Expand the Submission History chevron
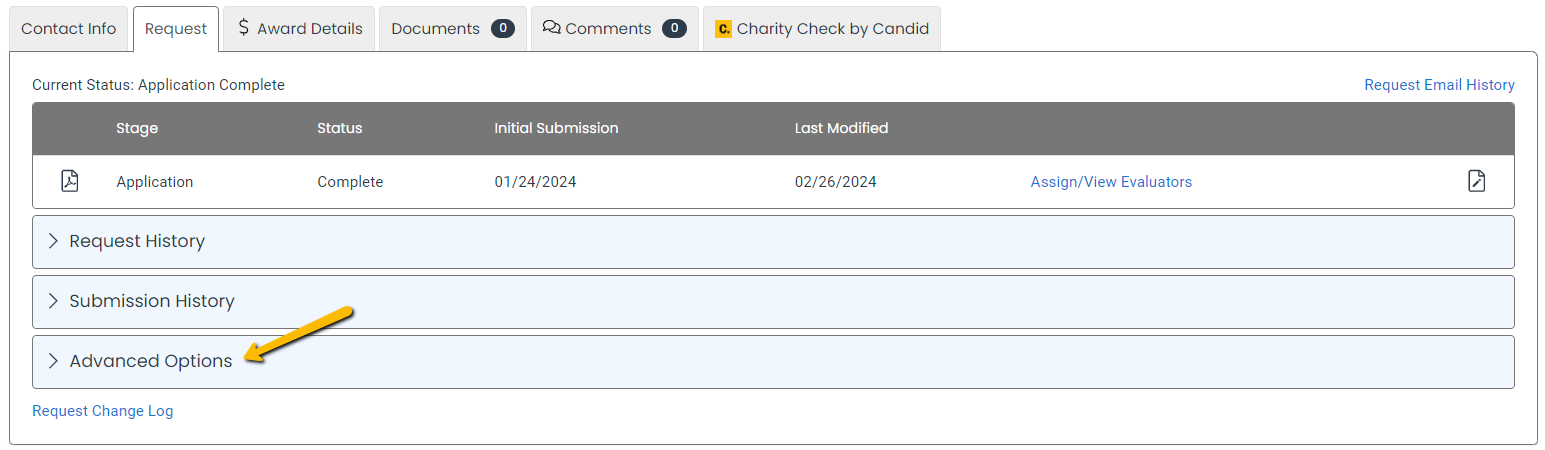1545x450 pixels. tap(53, 301)
